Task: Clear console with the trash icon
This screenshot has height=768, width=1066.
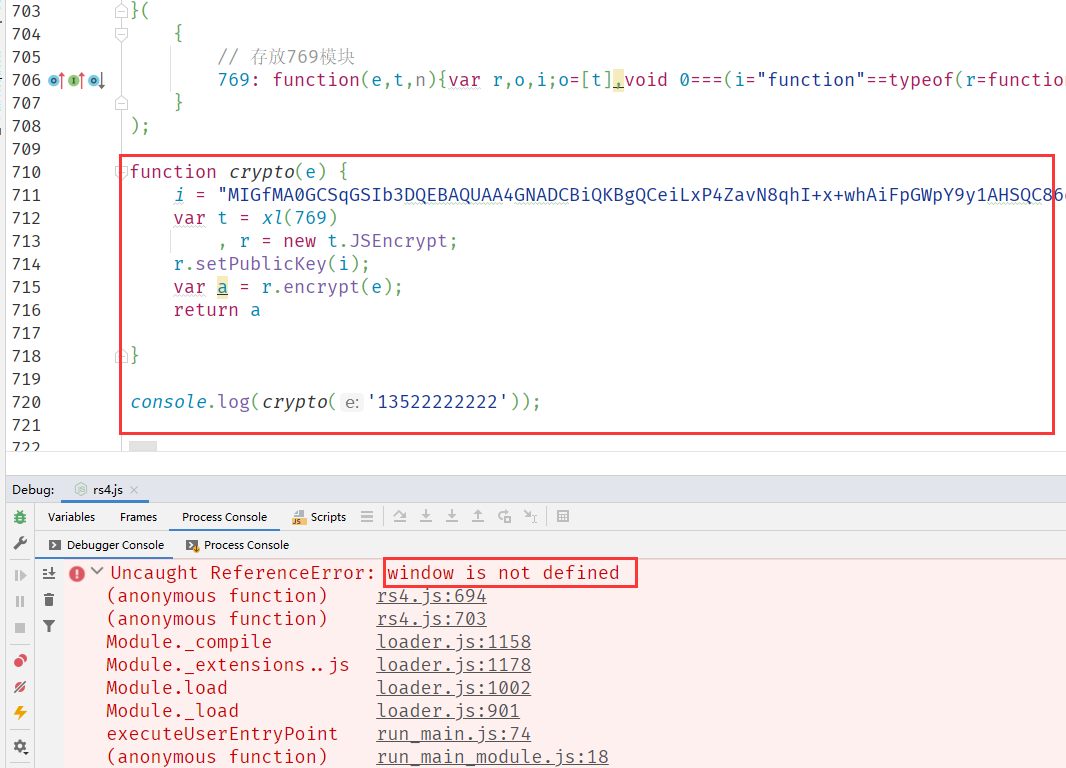Action: (x=49, y=599)
